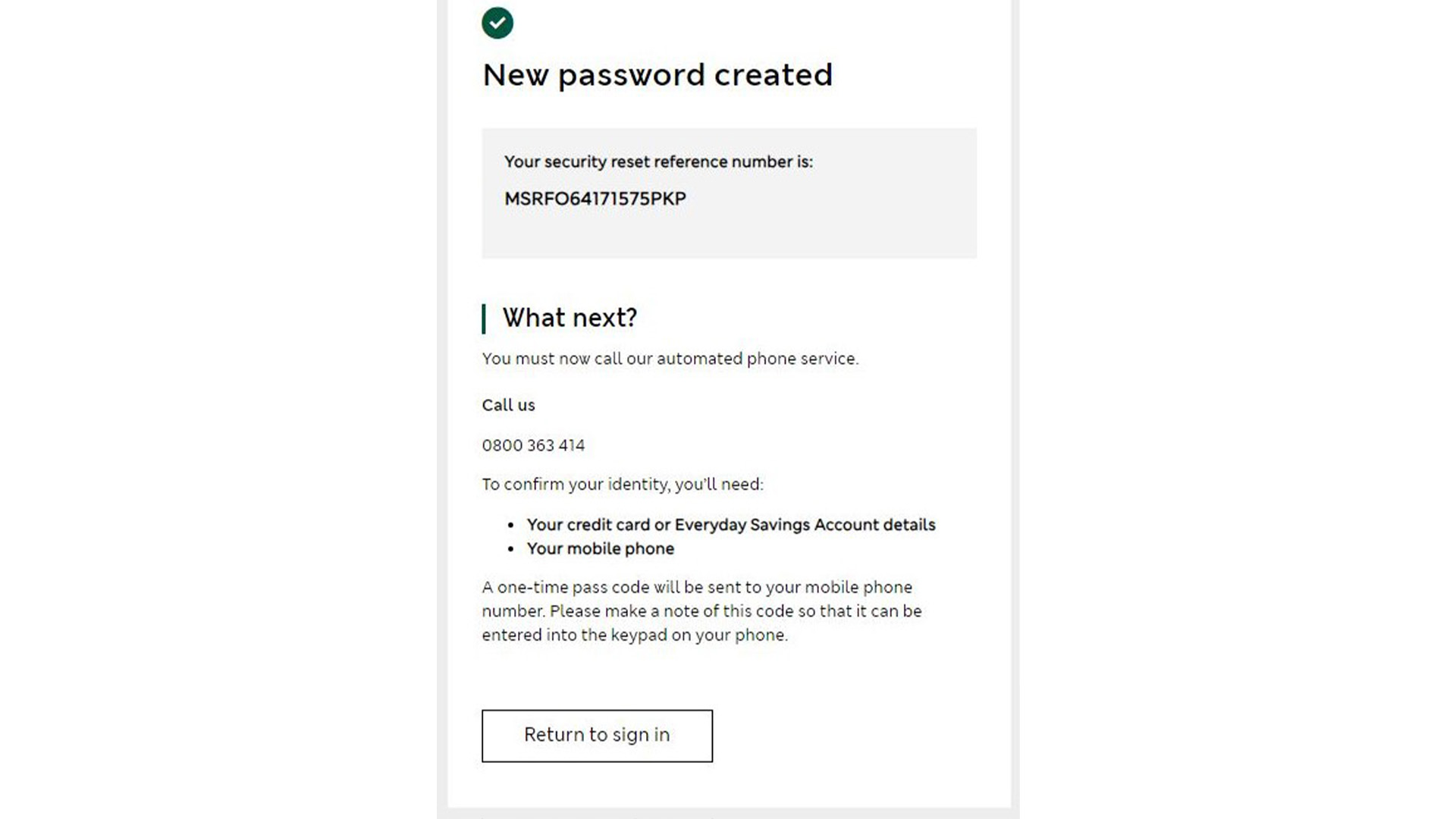Click the green vertical bar beside What next?
1456x819 pixels.
[x=485, y=318]
